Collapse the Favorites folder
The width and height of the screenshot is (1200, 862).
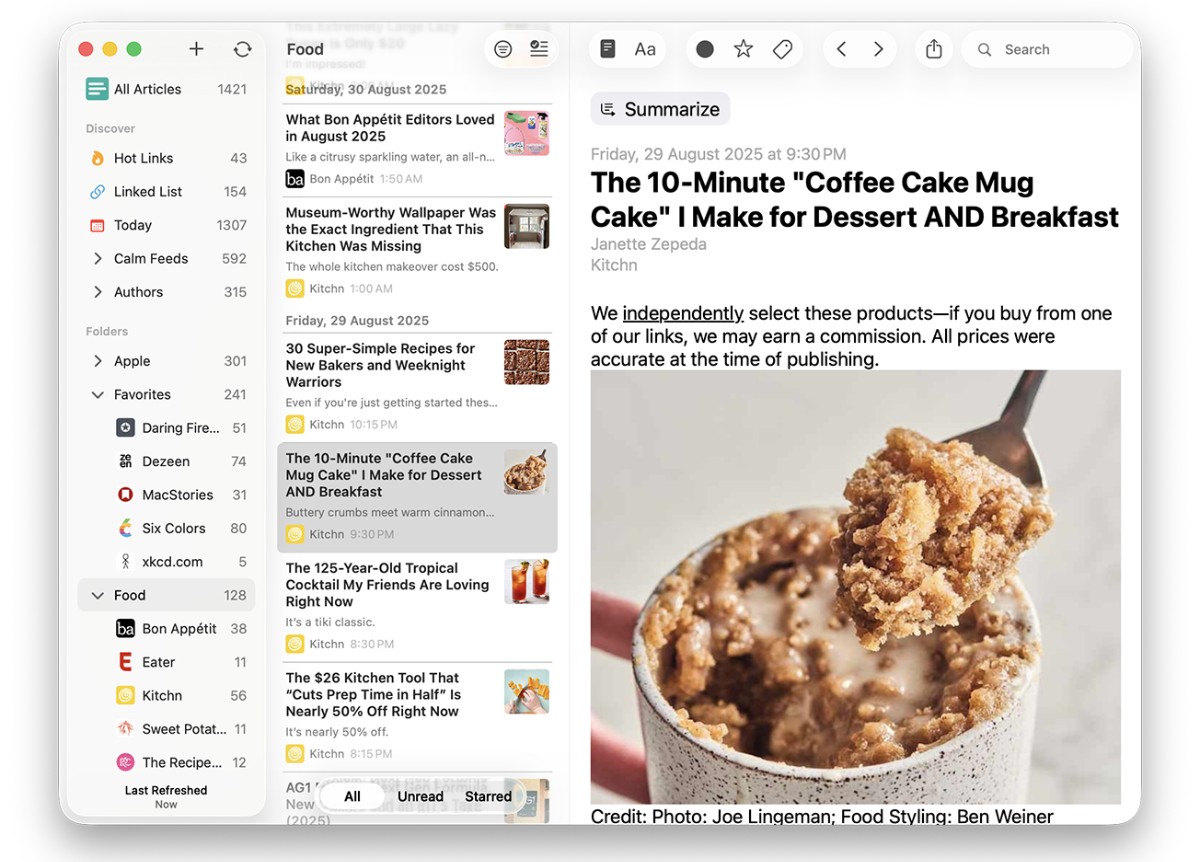click(x=97, y=395)
